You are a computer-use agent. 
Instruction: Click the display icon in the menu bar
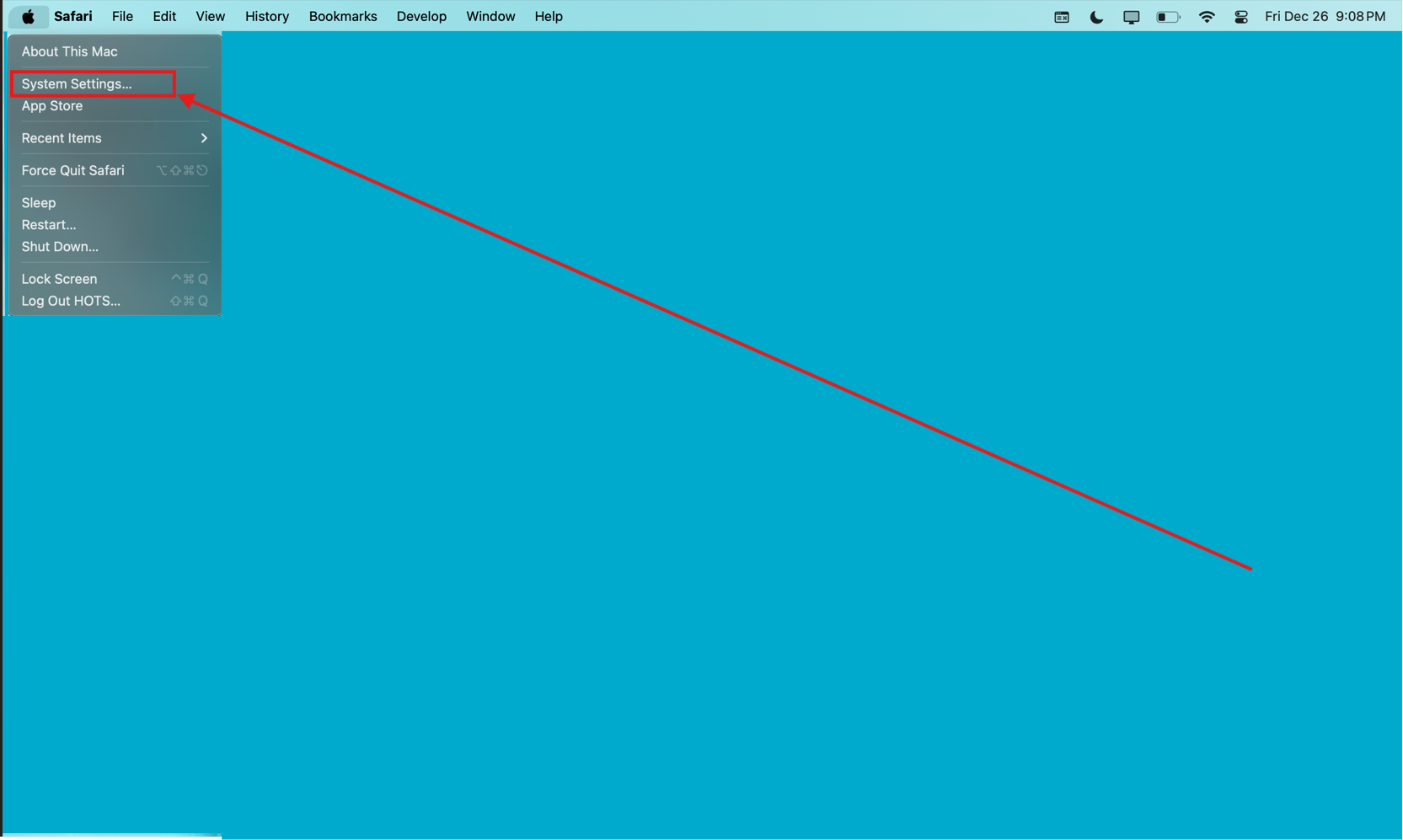[1131, 17]
